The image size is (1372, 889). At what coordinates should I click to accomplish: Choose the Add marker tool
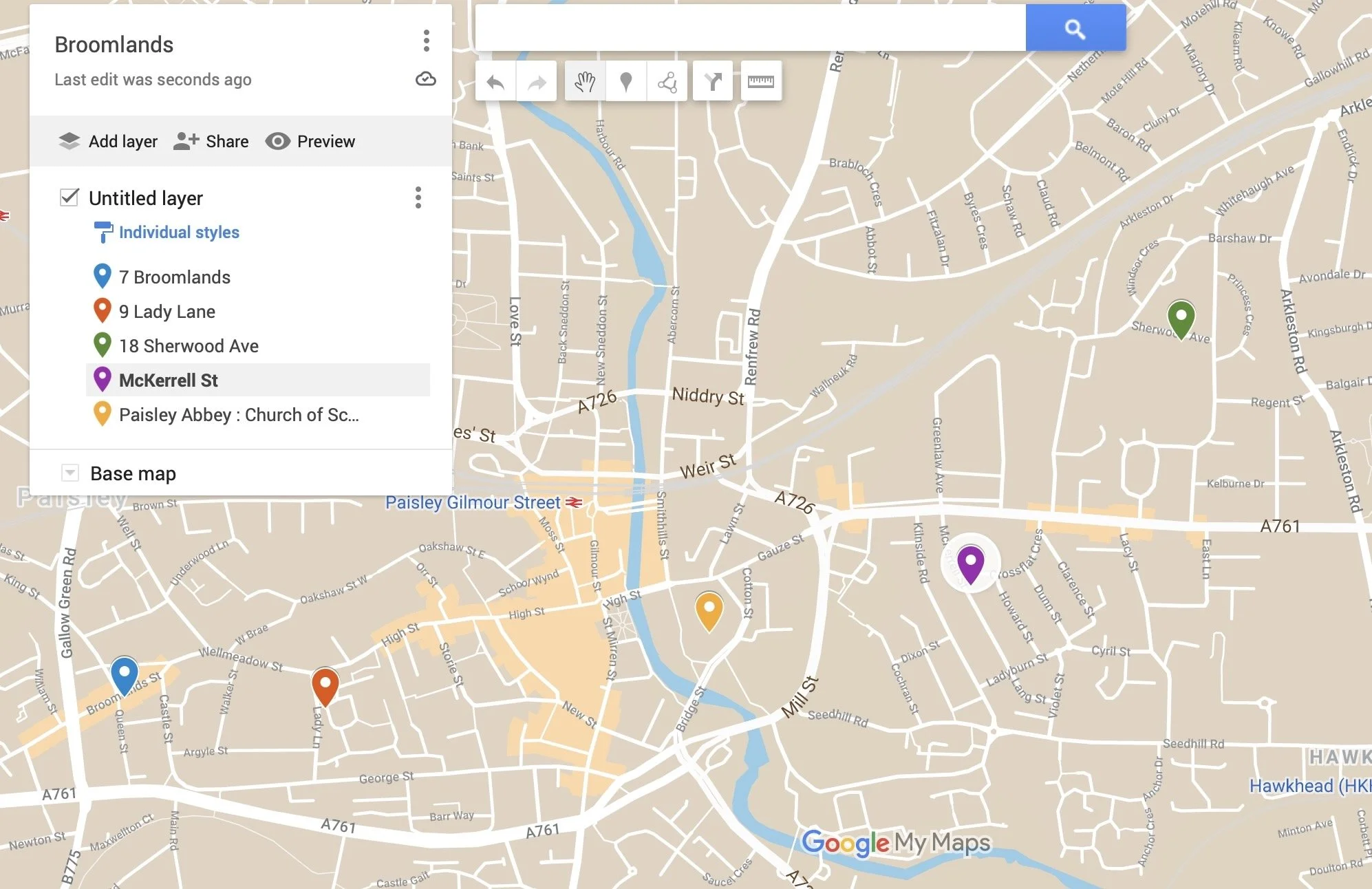pyautogui.click(x=625, y=83)
